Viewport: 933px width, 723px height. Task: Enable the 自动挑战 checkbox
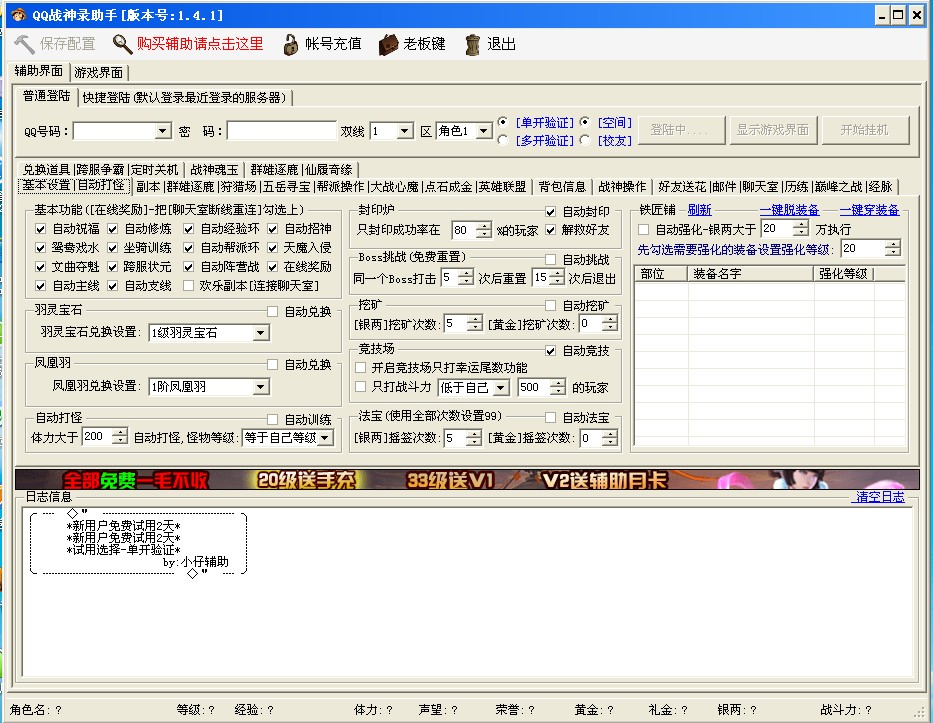(x=550, y=259)
